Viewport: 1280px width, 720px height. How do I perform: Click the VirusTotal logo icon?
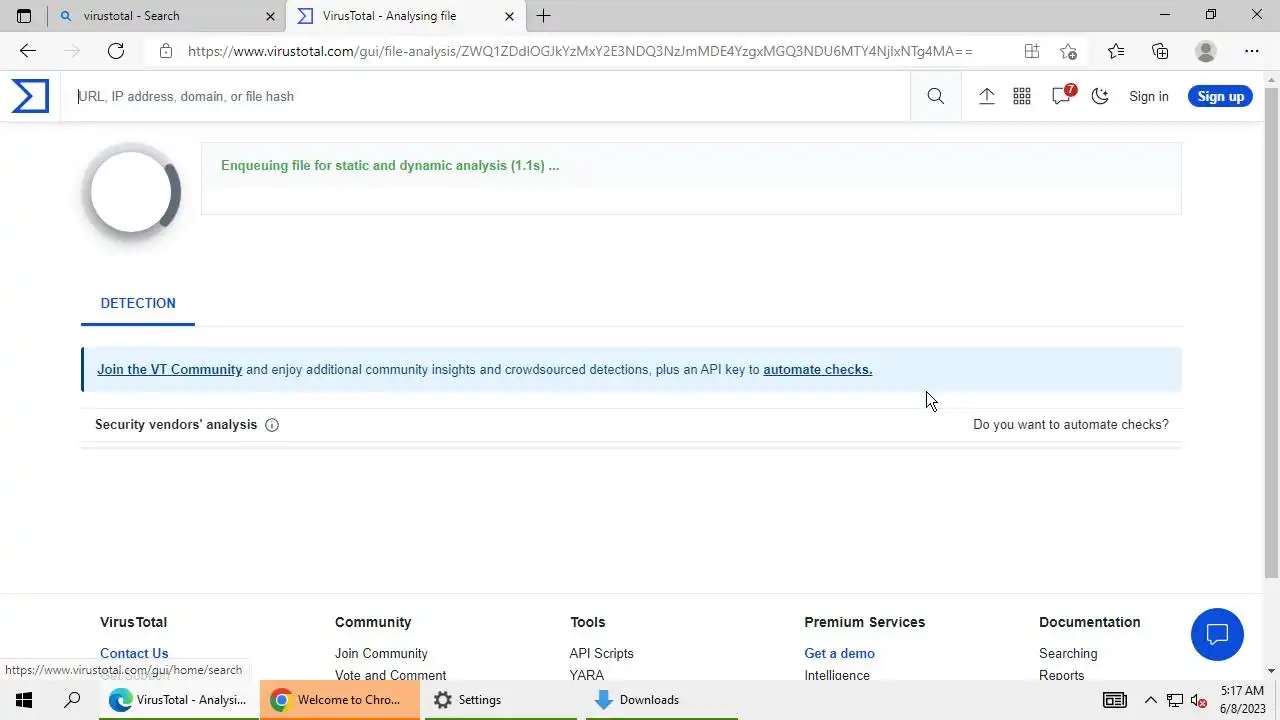(x=30, y=96)
